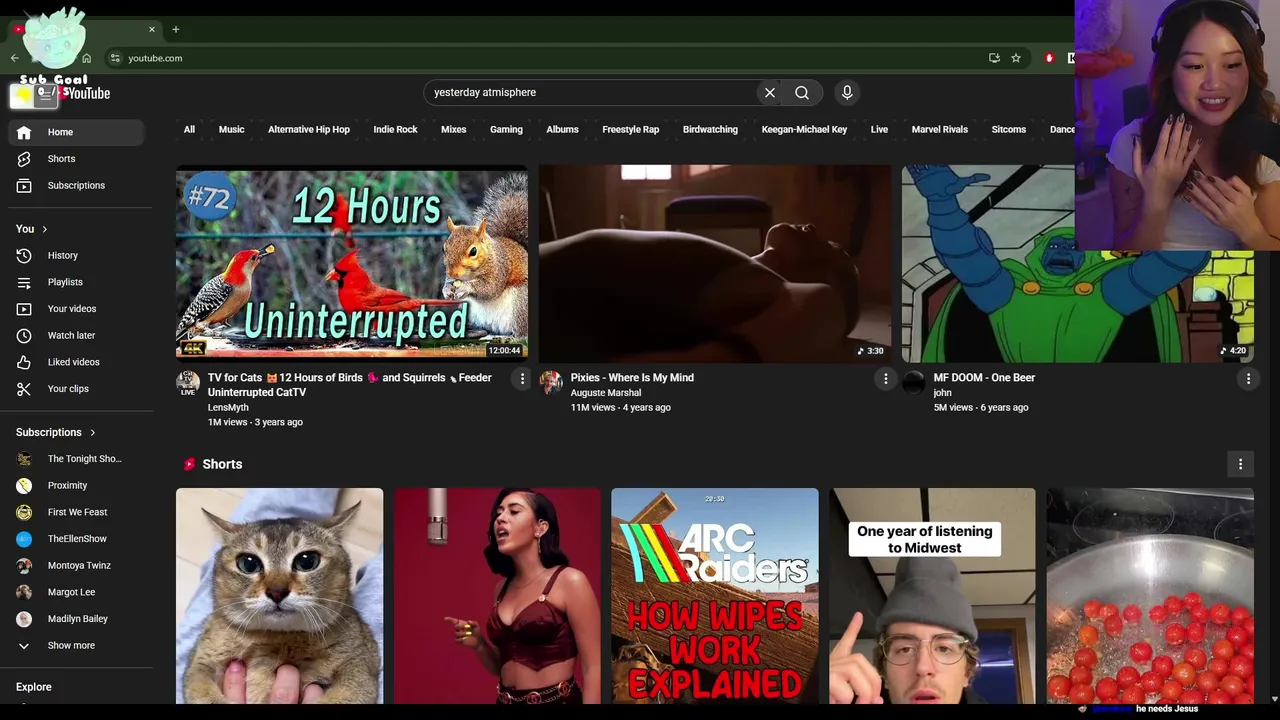Open the Home sidebar item
This screenshot has width=1280, height=720.
[77, 132]
